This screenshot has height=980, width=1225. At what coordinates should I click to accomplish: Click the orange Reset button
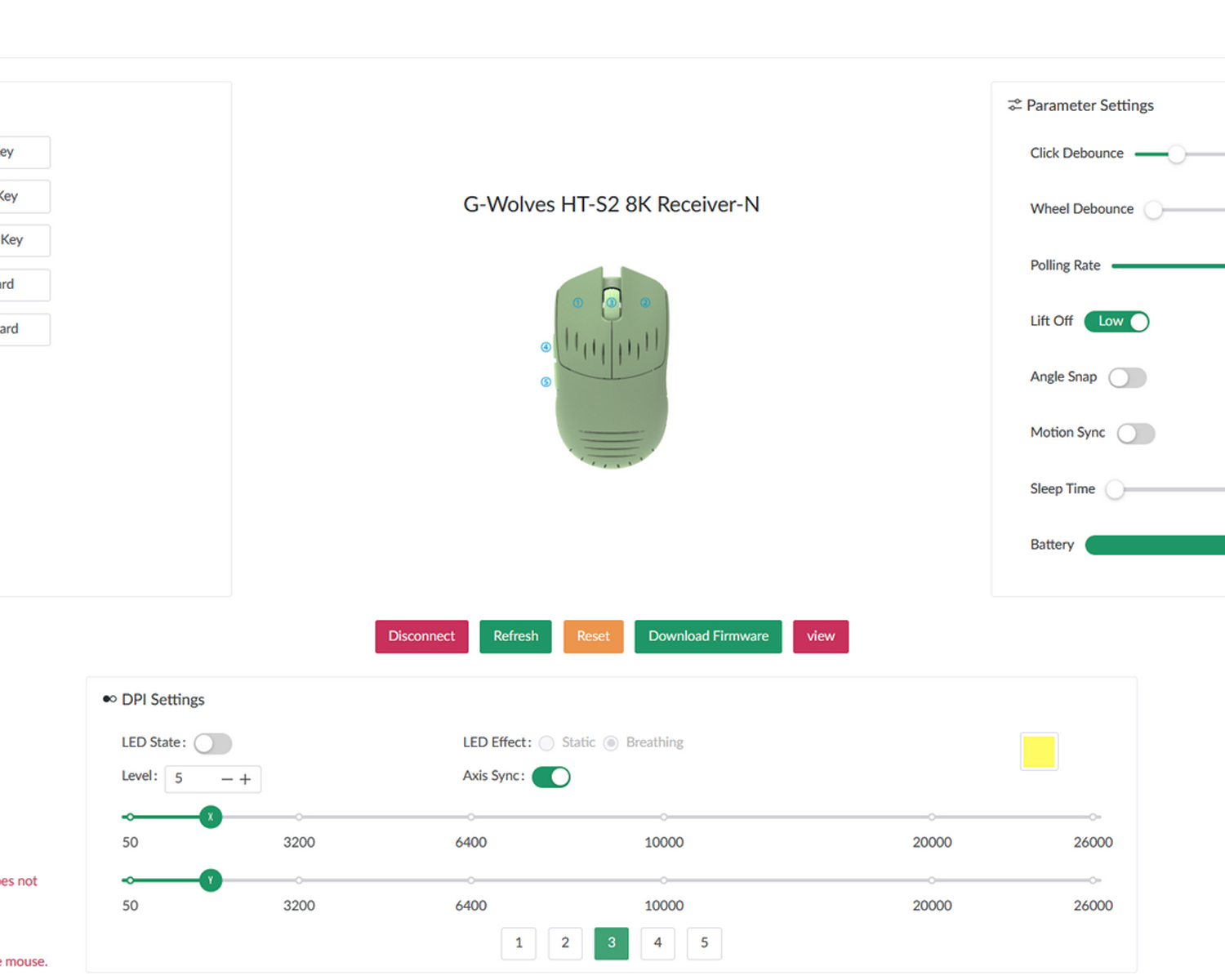coord(593,636)
